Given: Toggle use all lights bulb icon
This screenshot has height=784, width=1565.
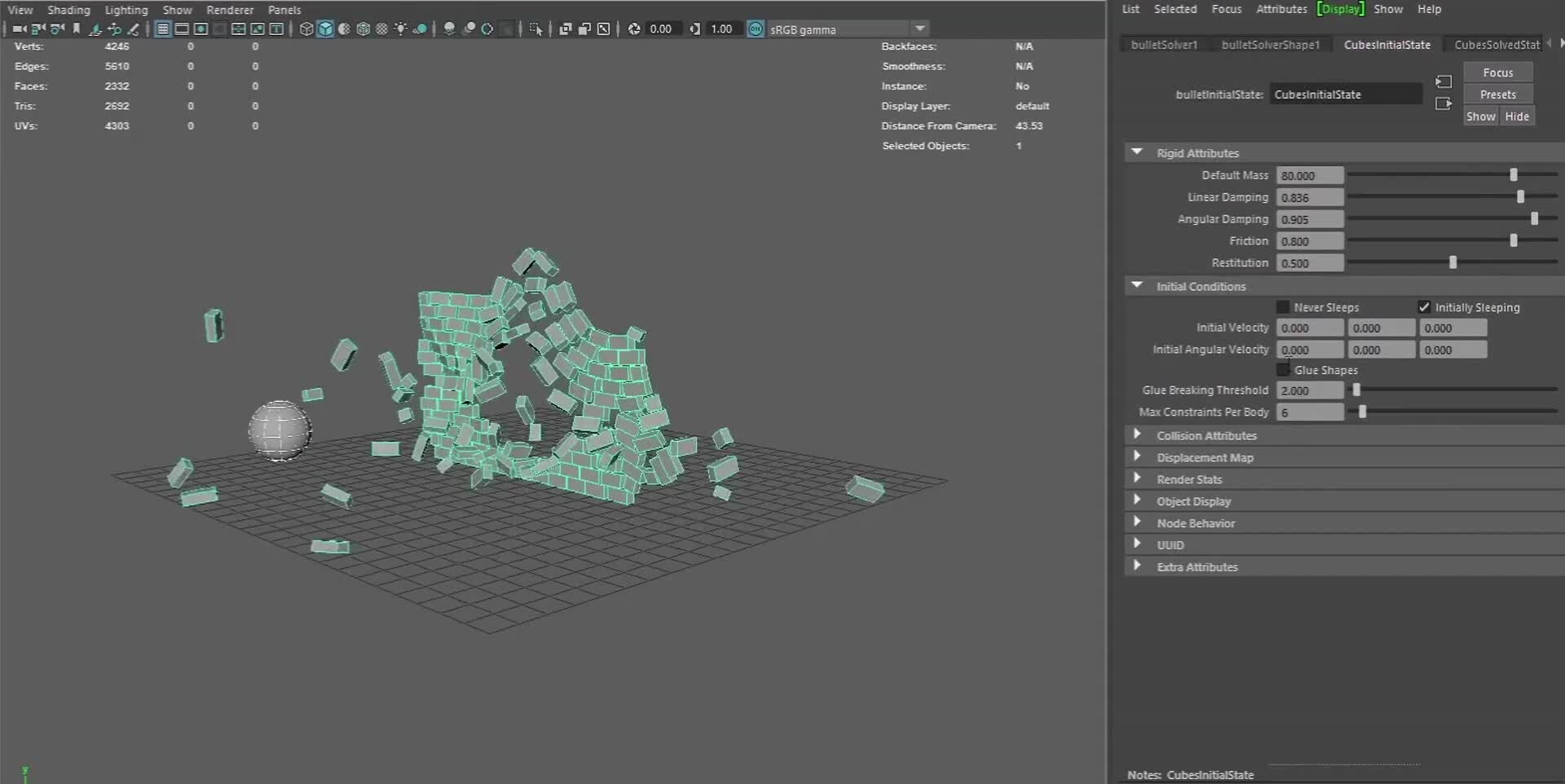Looking at the screenshot, I should click(x=401, y=29).
